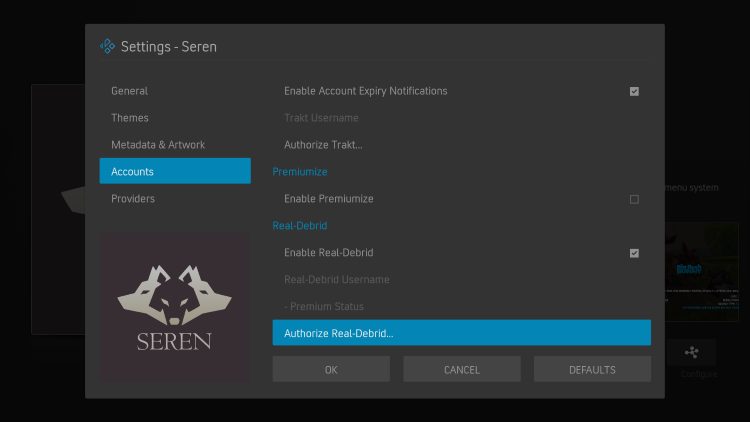750x422 pixels.
Task: Click Authorize Real-Debrid... option
Action: pyautogui.click(x=462, y=333)
